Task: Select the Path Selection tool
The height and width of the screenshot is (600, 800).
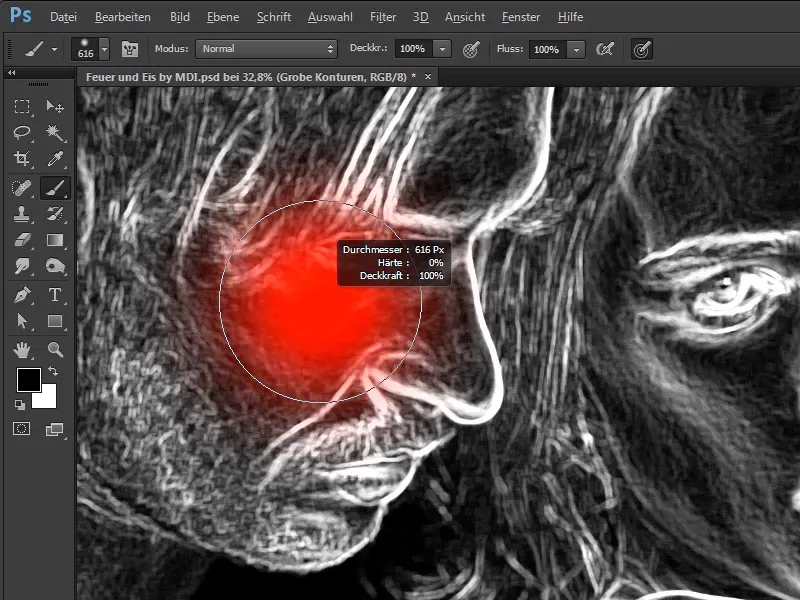Action: point(21,321)
